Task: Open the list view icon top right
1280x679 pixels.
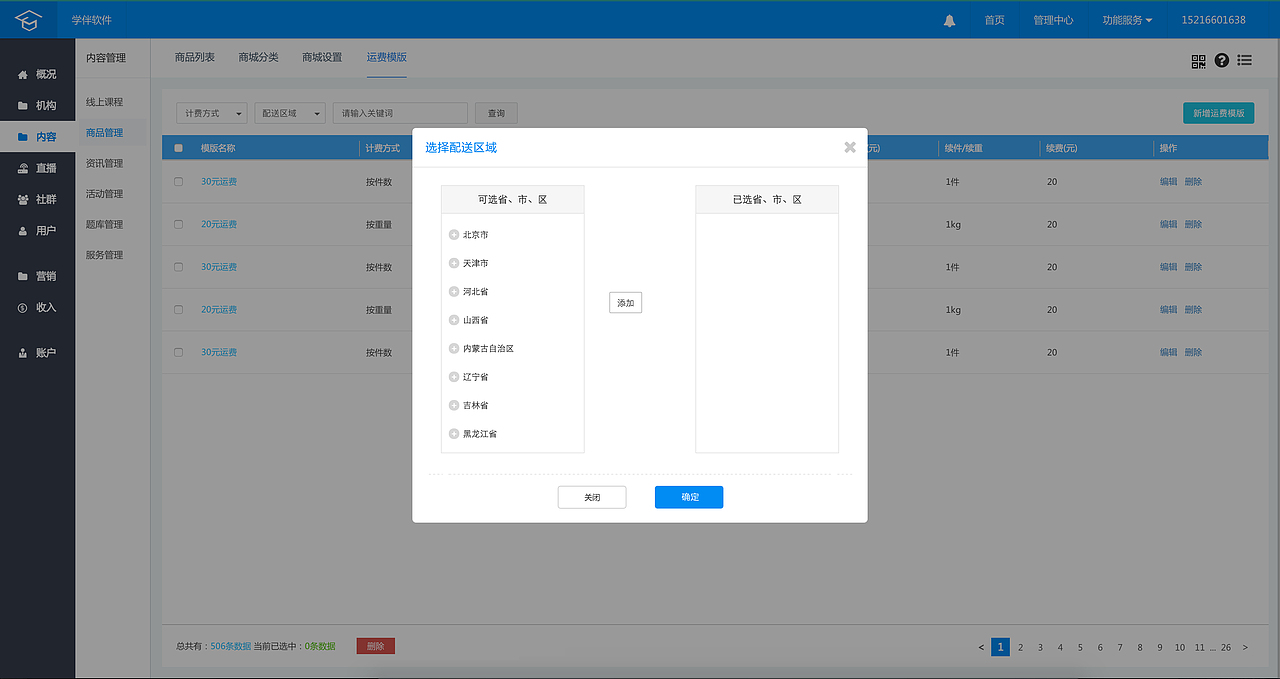Action: (1244, 61)
